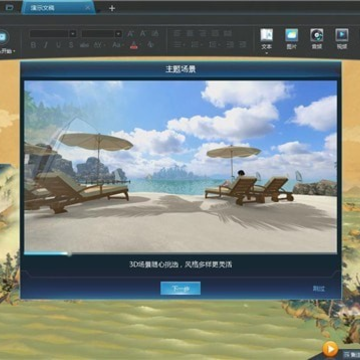Toggle strikethrough abc formatting
The image size is (360, 360).
[84, 45]
